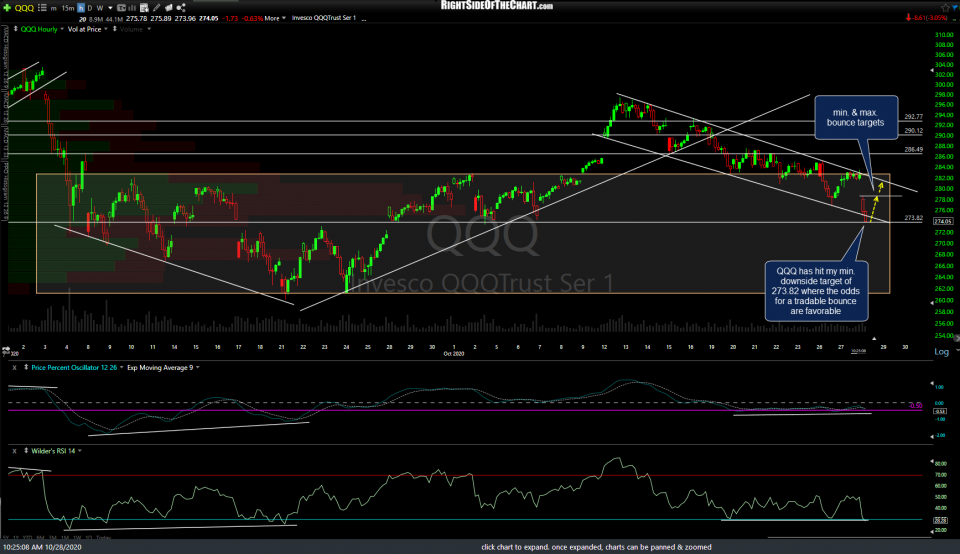The image size is (960, 554).
Task: Click the small triangle marker below the price scale
Action: [874, 338]
